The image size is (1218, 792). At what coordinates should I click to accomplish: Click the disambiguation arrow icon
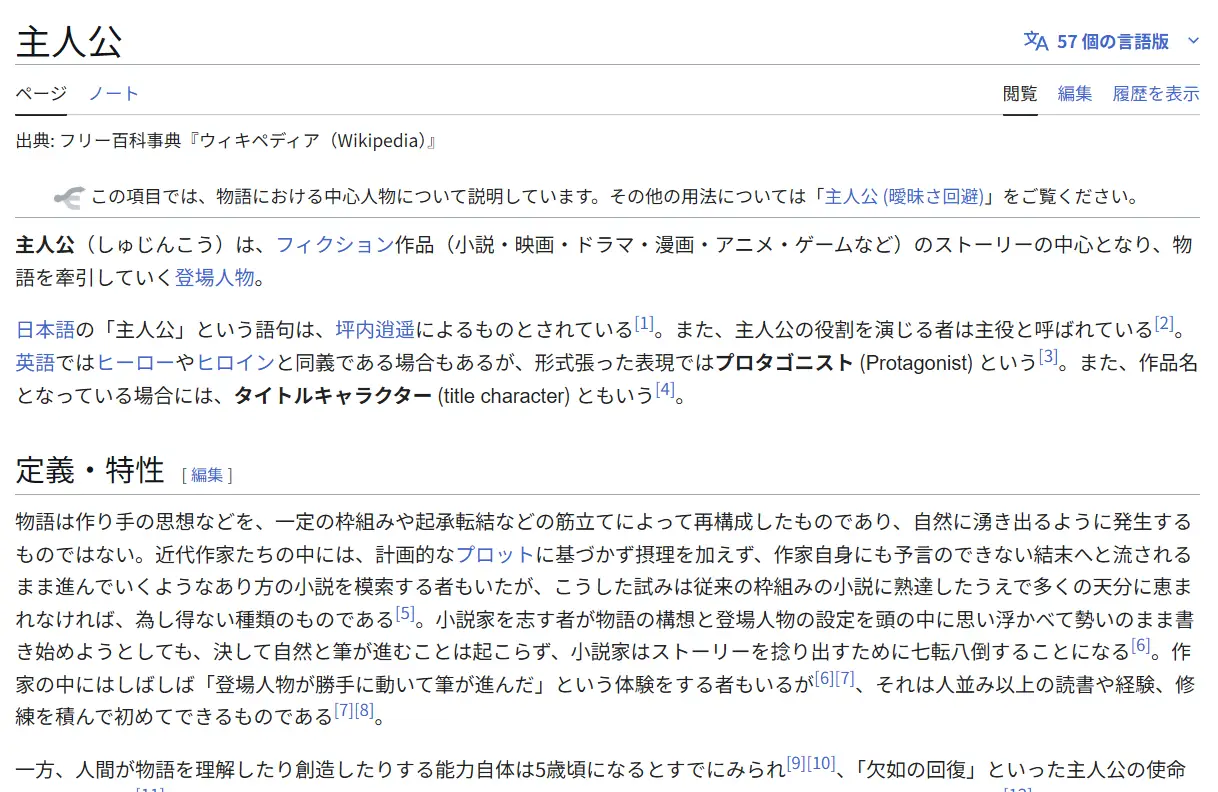(69, 196)
